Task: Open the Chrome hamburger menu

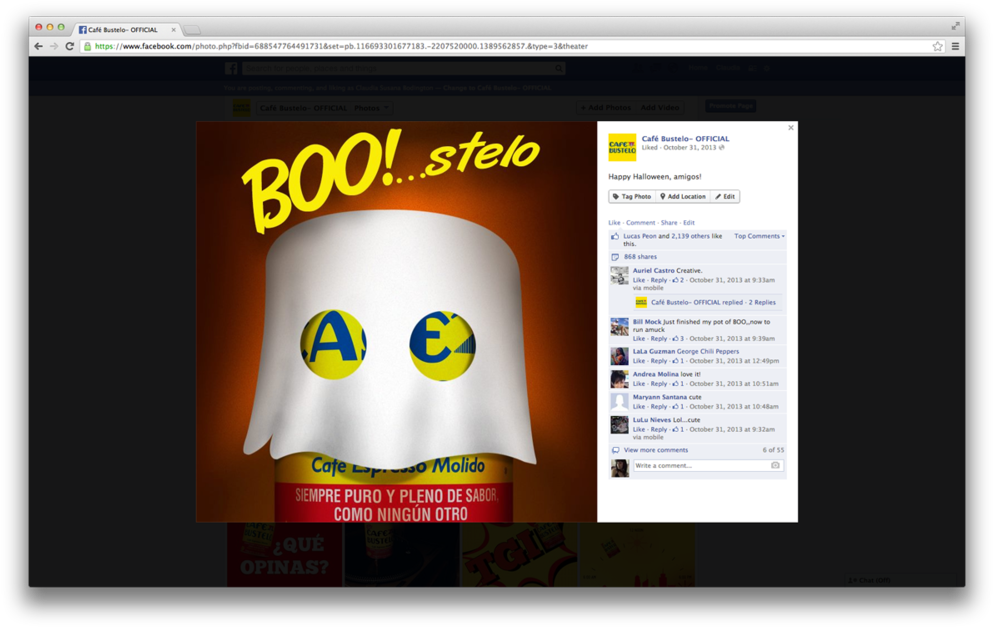Action: click(955, 46)
